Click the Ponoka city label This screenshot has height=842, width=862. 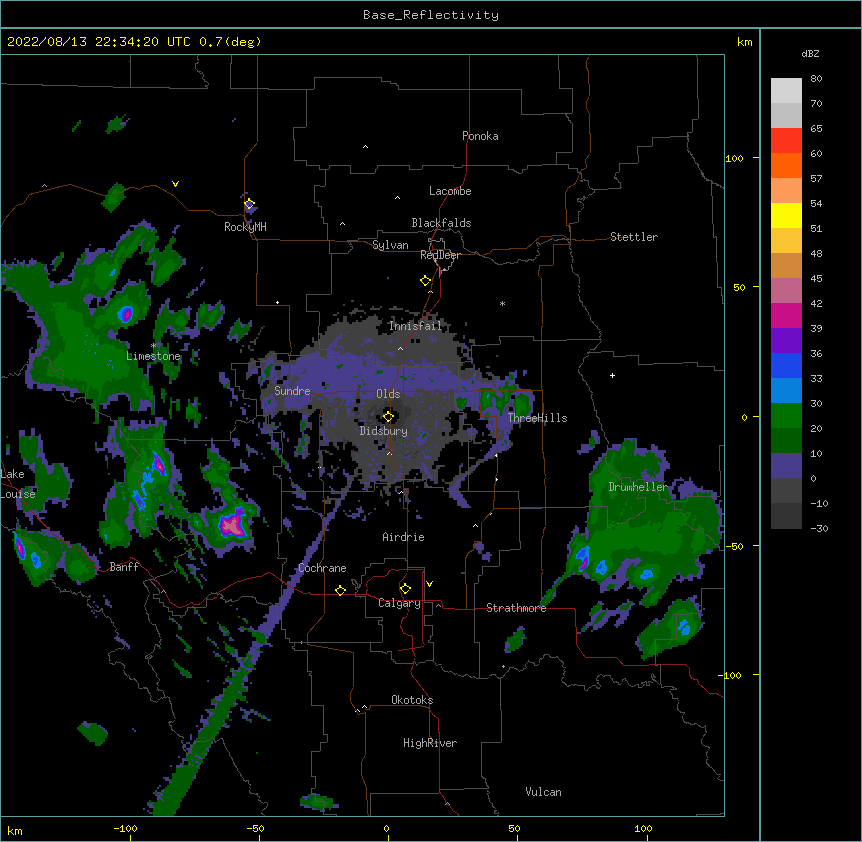(x=480, y=136)
